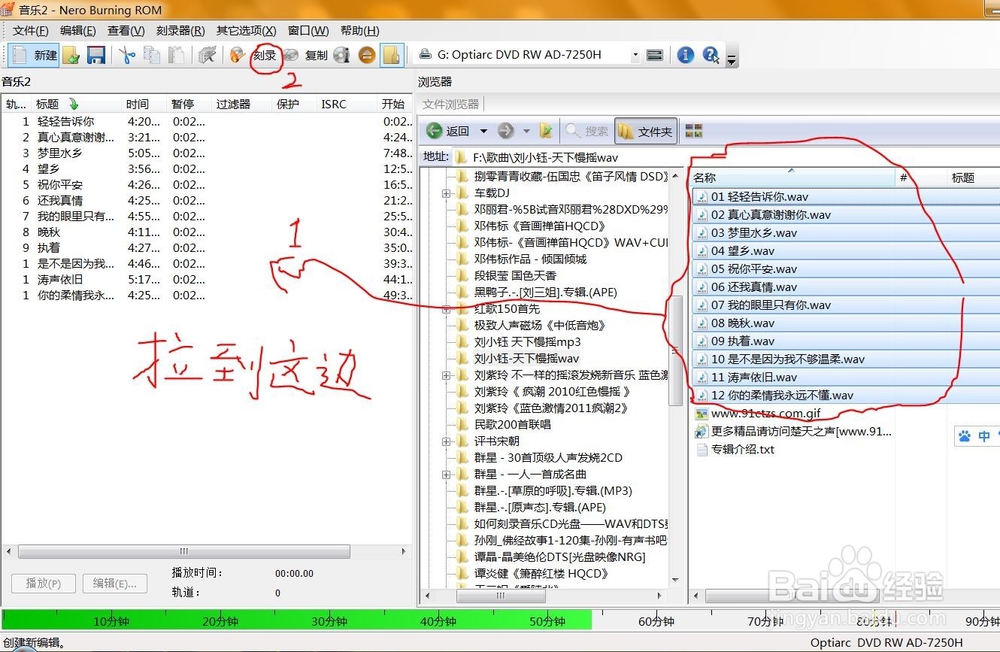1000x652 pixels.
Task: Open an existing compilation with folder icon
Action: pyautogui.click(x=72, y=56)
